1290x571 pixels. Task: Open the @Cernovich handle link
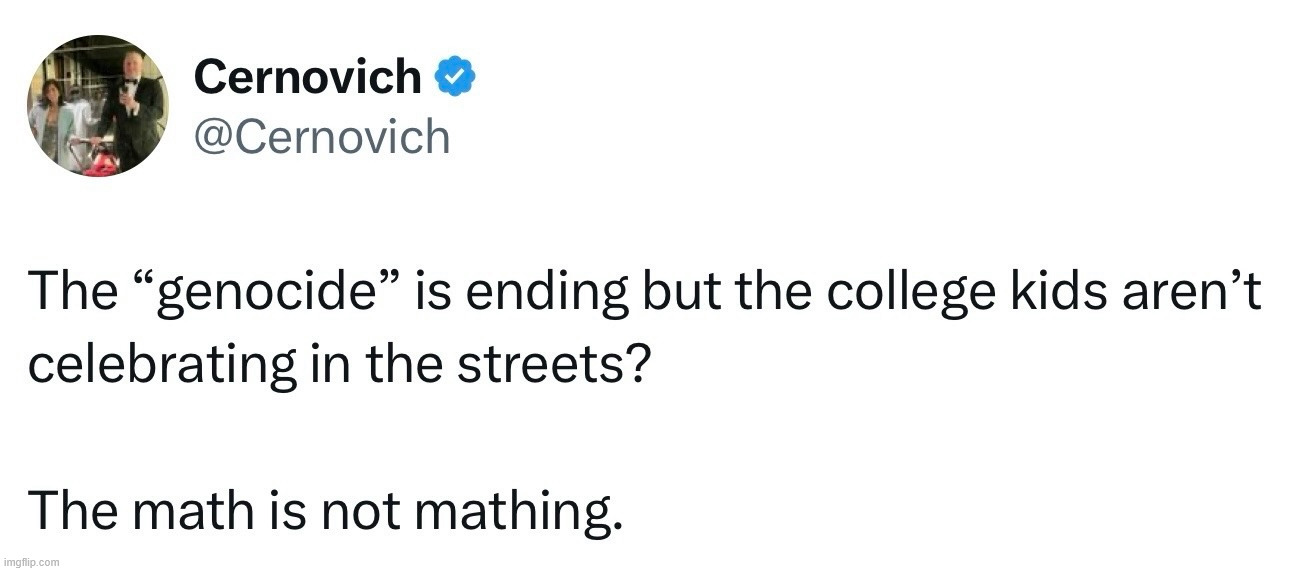coord(322,135)
